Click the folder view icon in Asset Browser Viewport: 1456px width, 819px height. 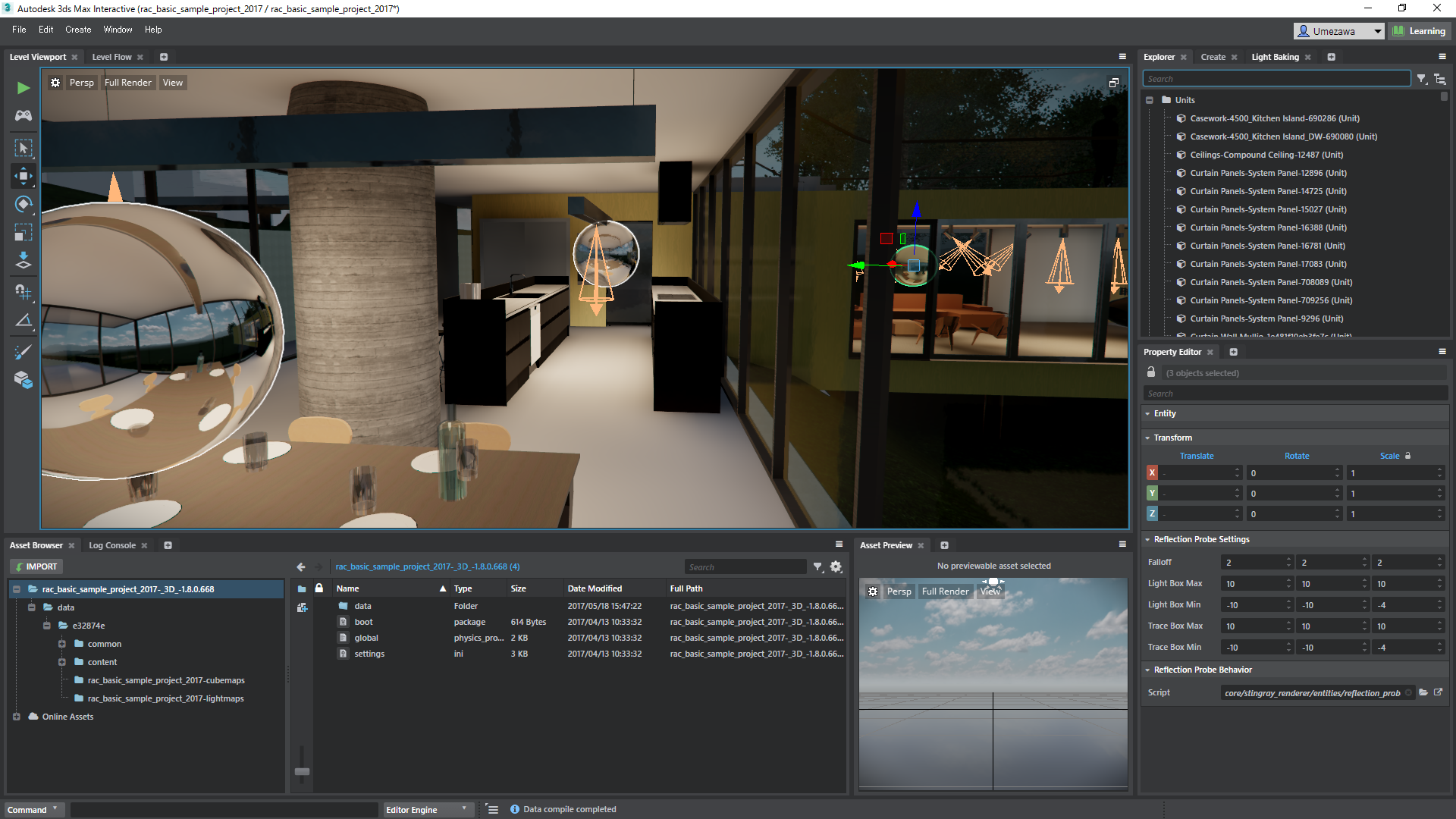pyautogui.click(x=302, y=588)
